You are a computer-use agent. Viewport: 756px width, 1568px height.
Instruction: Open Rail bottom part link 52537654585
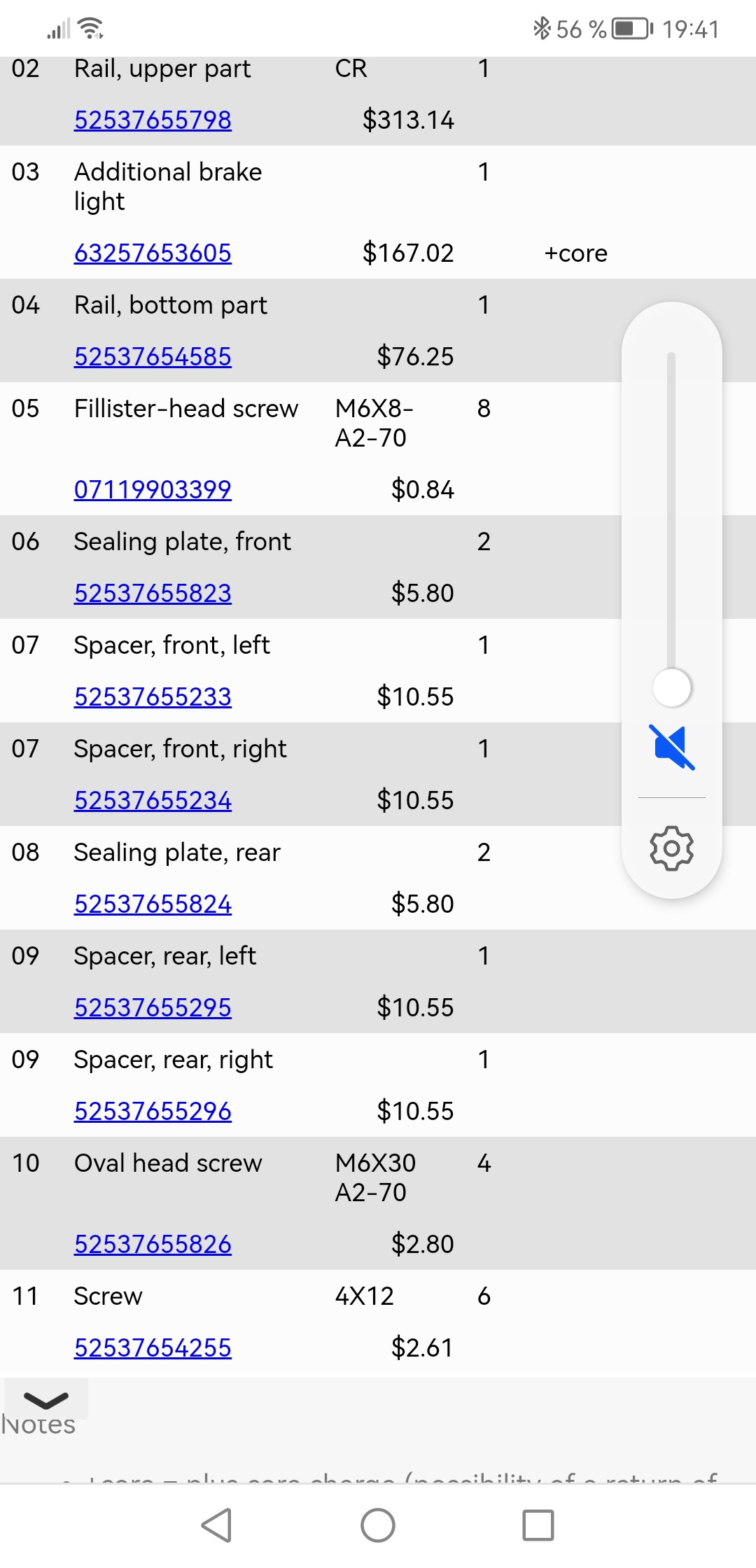tap(153, 356)
